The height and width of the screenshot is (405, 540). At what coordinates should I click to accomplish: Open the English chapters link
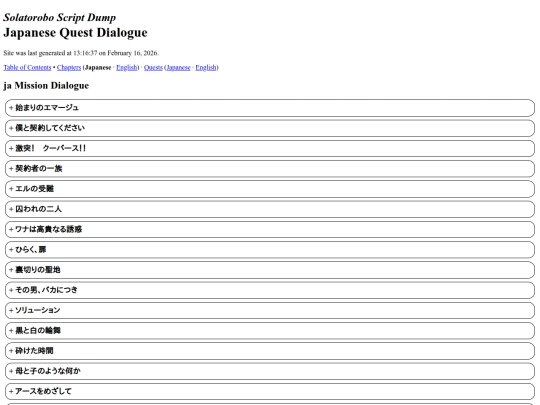pyautogui.click(x=127, y=68)
